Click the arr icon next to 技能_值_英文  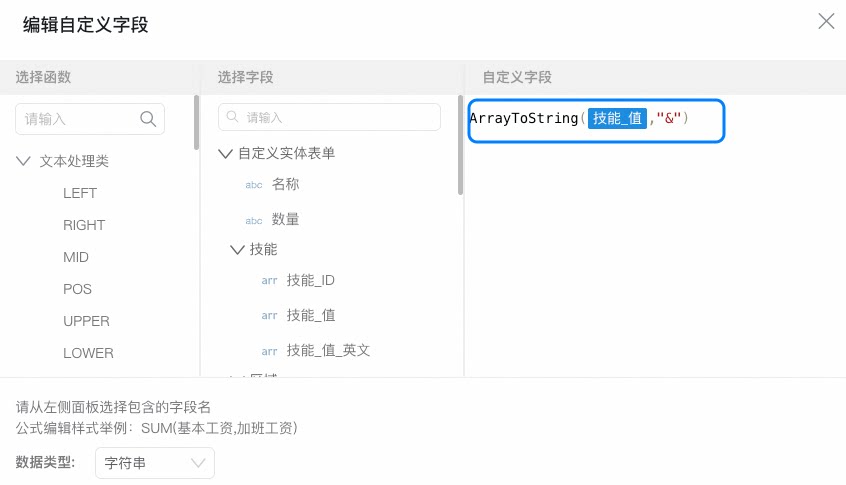pos(269,351)
